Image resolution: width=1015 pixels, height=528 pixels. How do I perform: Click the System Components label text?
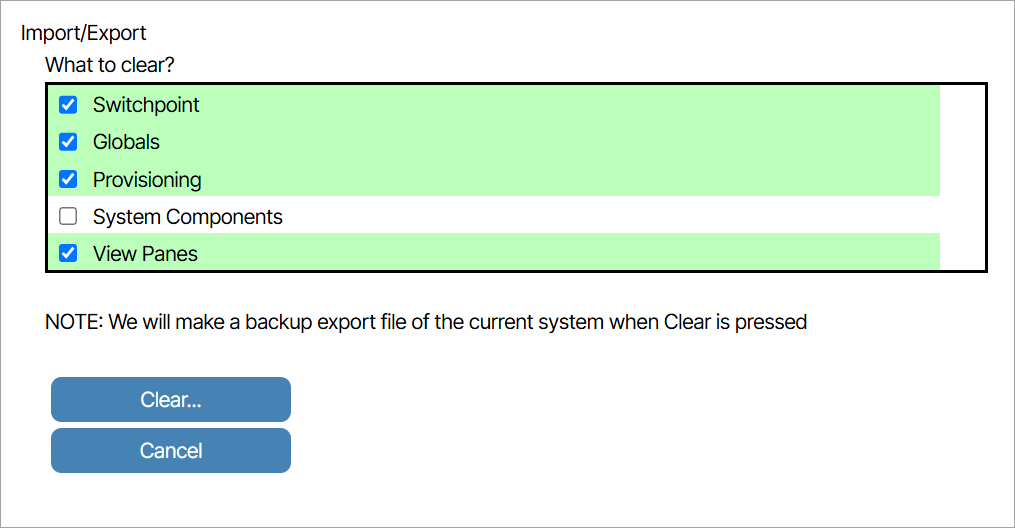click(188, 217)
